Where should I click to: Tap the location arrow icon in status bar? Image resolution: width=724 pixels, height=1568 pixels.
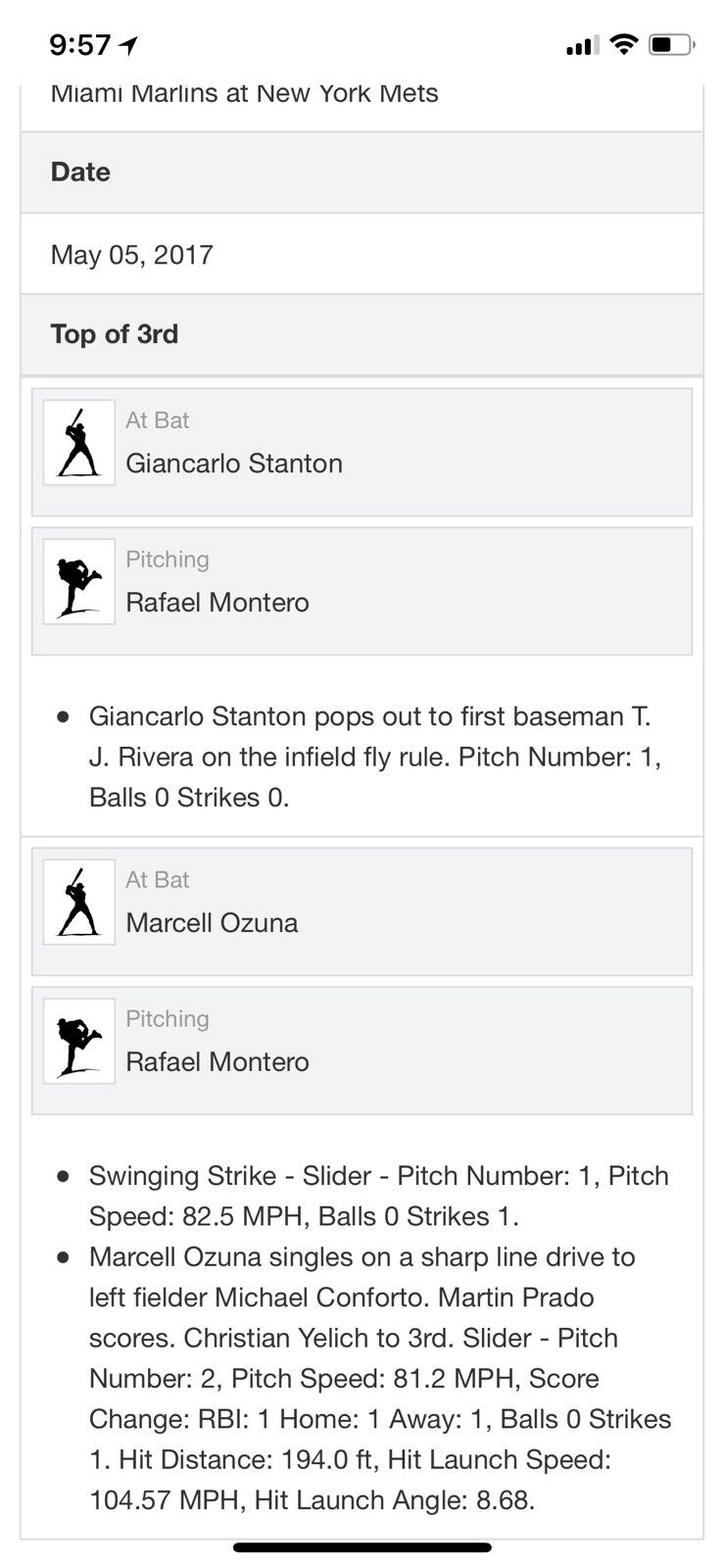pos(128,45)
